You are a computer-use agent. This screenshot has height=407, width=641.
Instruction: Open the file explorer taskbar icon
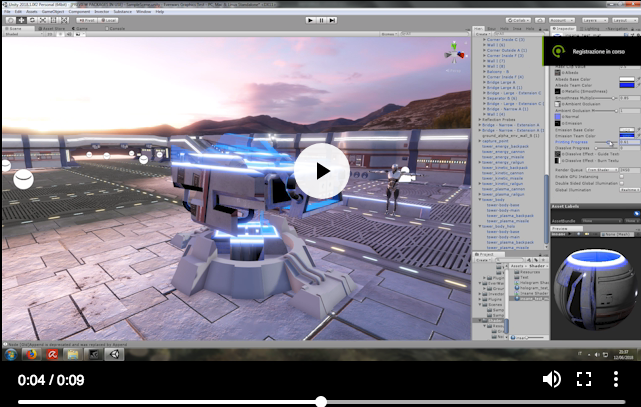point(73,354)
